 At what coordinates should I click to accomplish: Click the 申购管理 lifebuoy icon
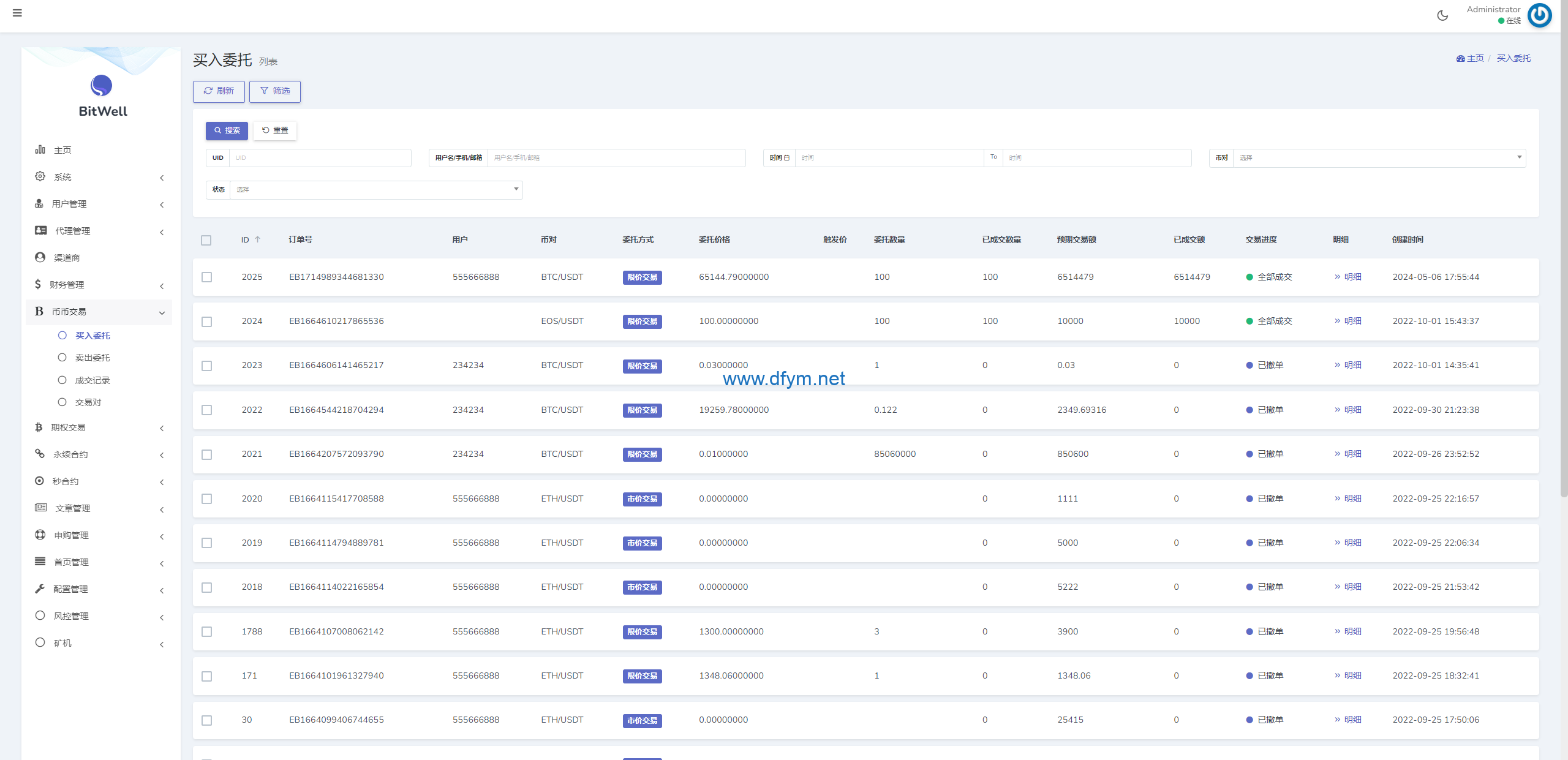(x=40, y=535)
